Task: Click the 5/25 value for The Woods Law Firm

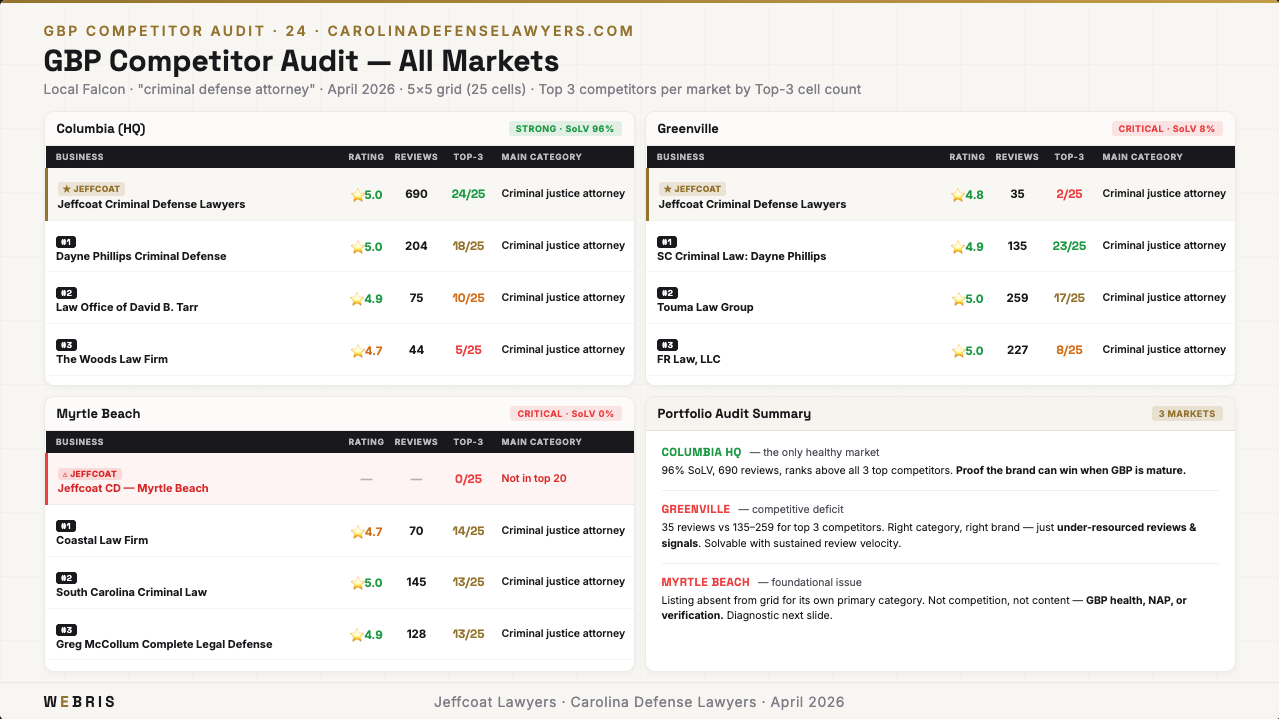Action: point(469,350)
